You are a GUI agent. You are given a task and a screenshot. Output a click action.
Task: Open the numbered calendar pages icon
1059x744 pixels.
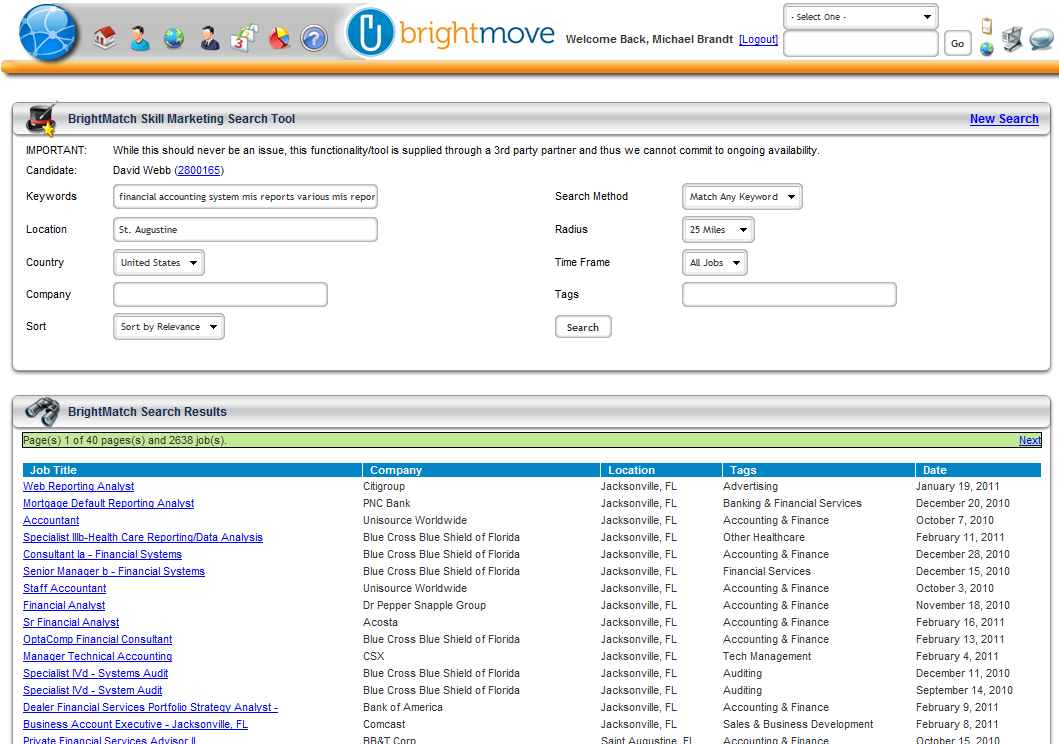(244, 38)
